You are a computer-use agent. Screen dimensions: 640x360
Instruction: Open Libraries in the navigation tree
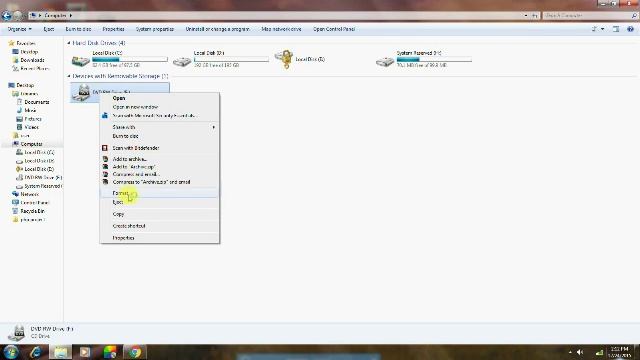point(29,94)
